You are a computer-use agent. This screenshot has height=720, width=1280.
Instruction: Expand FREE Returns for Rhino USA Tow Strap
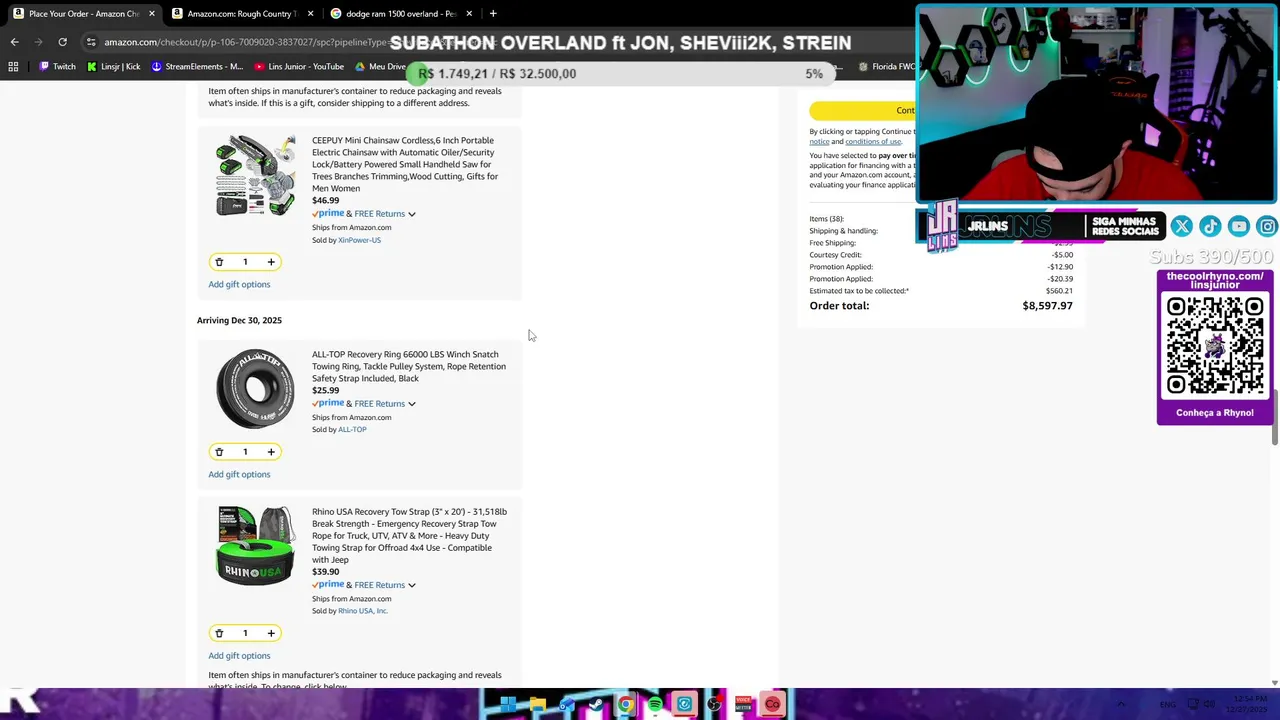(411, 585)
